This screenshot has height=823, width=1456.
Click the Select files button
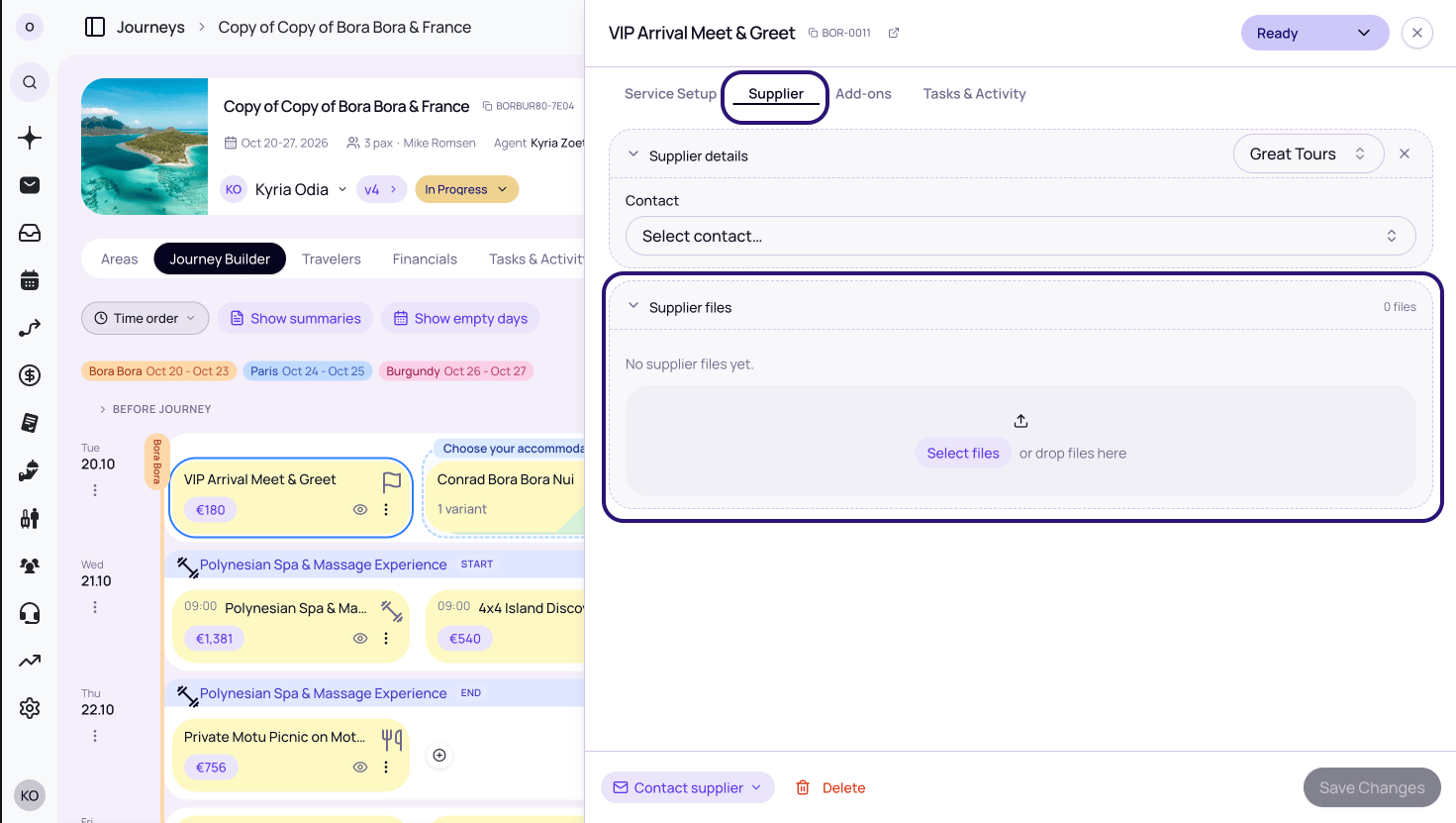(963, 453)
